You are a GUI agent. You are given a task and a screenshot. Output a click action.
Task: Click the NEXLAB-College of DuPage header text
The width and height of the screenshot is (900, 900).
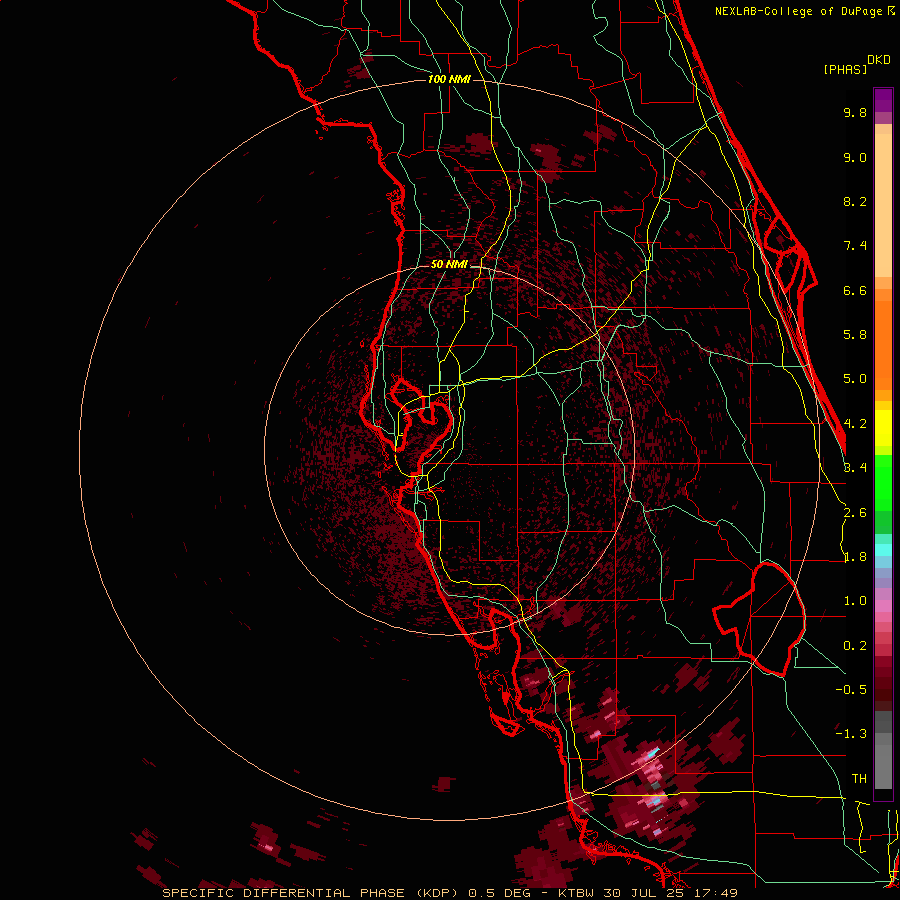pos(798,11)
